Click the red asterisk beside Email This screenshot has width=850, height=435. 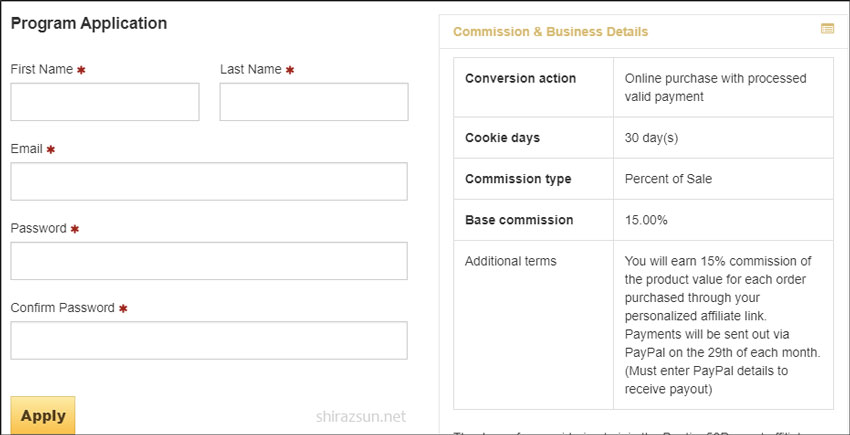(51, 150)
